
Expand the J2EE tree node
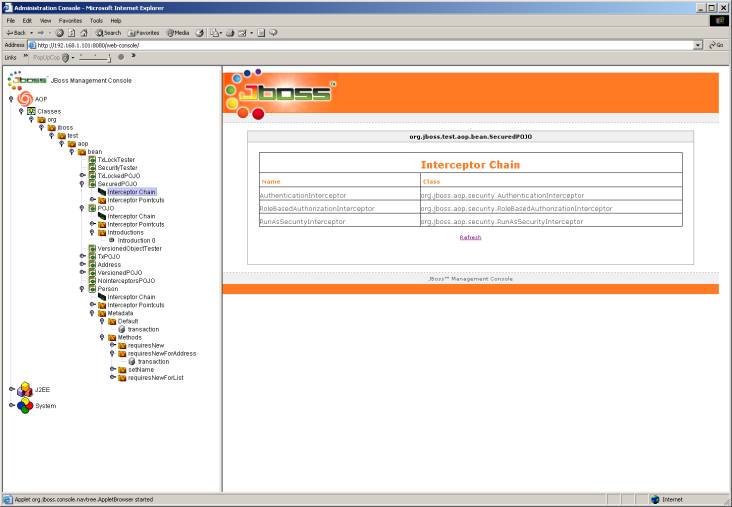click(12, 388)
